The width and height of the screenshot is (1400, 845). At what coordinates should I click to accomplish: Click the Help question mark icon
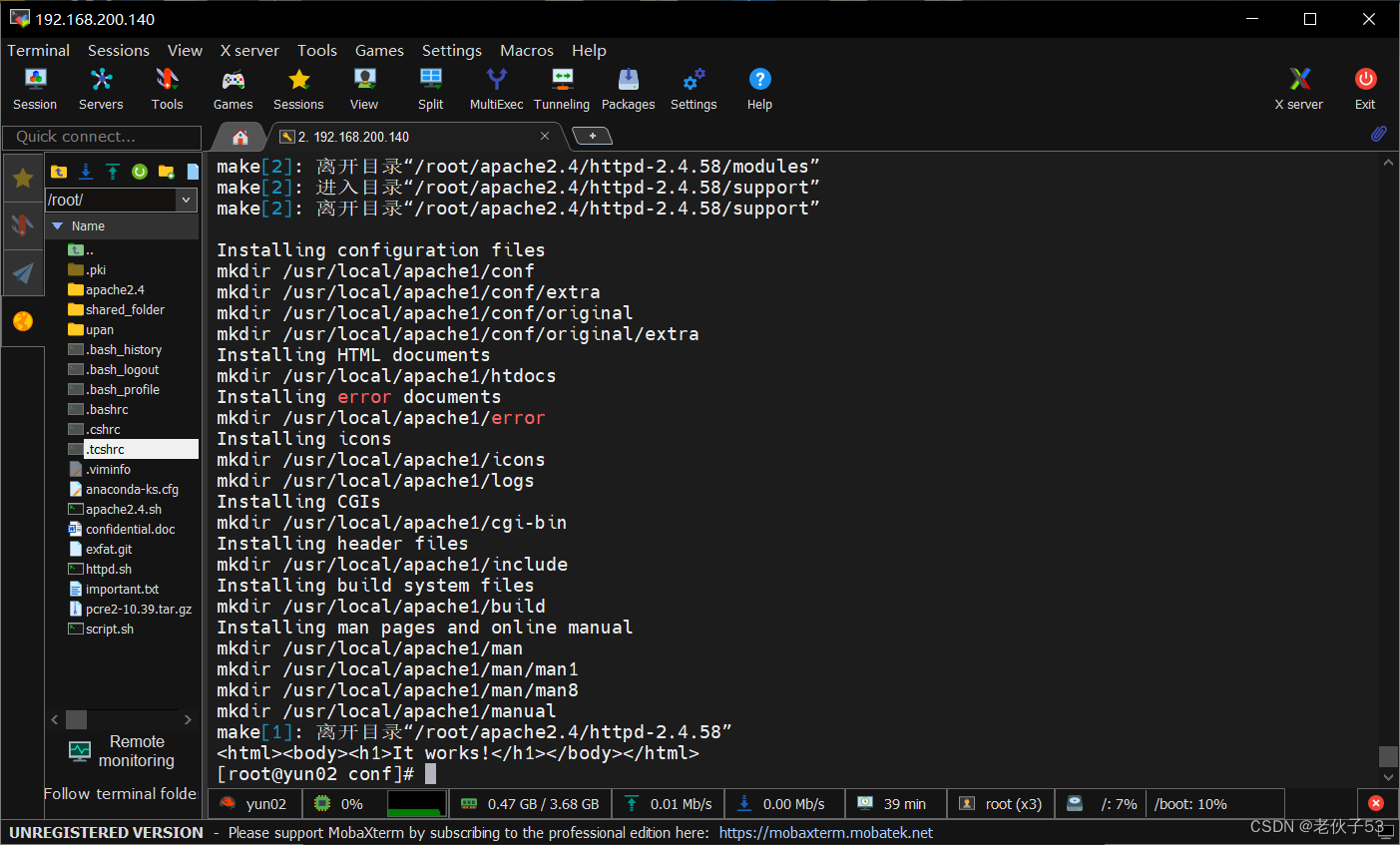(759, 89)
